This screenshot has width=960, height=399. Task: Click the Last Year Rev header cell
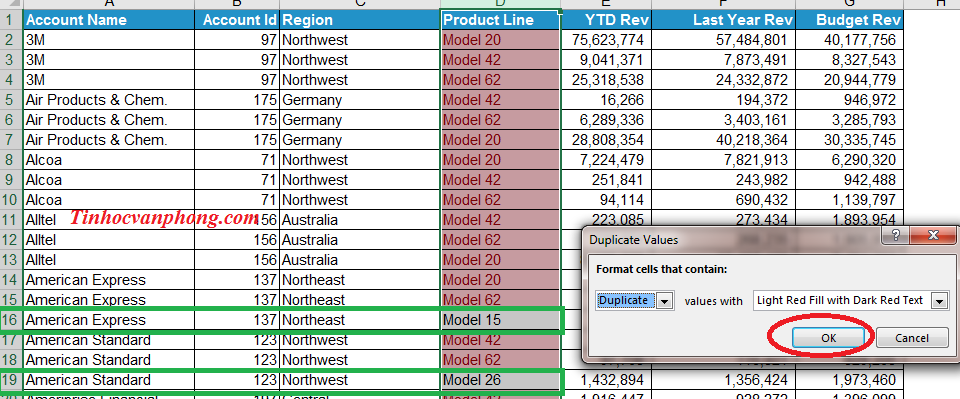point(723,20)
